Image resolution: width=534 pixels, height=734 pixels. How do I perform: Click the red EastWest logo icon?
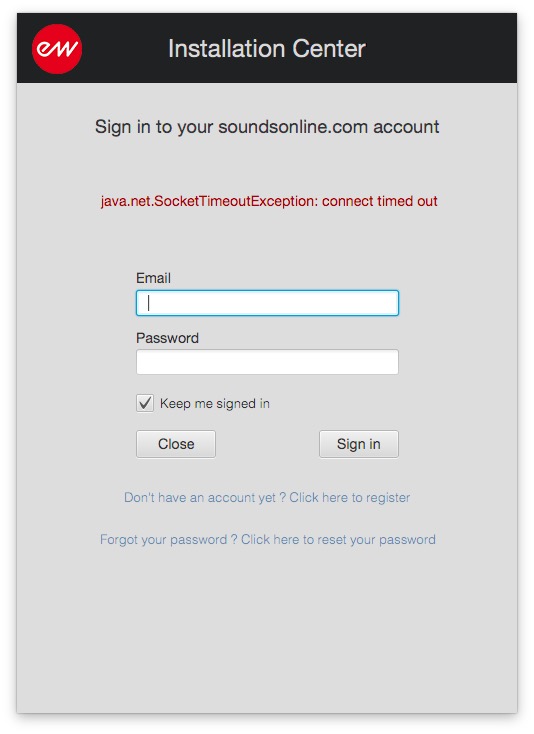[57, 49]
